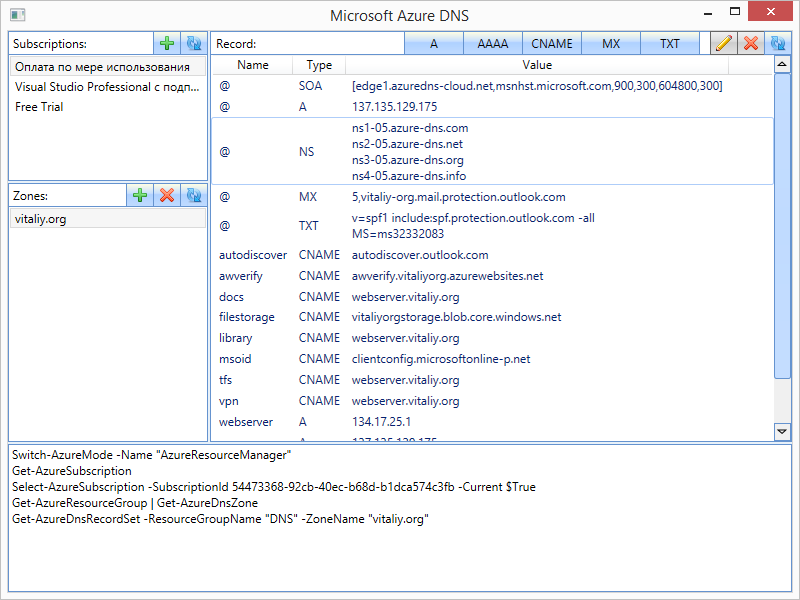
Task: Create a new CNAME record
Action: click(552, 44)
